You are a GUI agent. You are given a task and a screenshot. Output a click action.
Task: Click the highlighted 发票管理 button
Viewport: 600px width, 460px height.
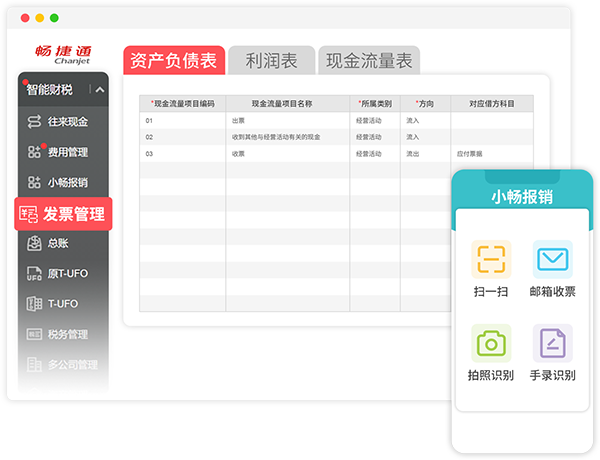click(64, 214)
